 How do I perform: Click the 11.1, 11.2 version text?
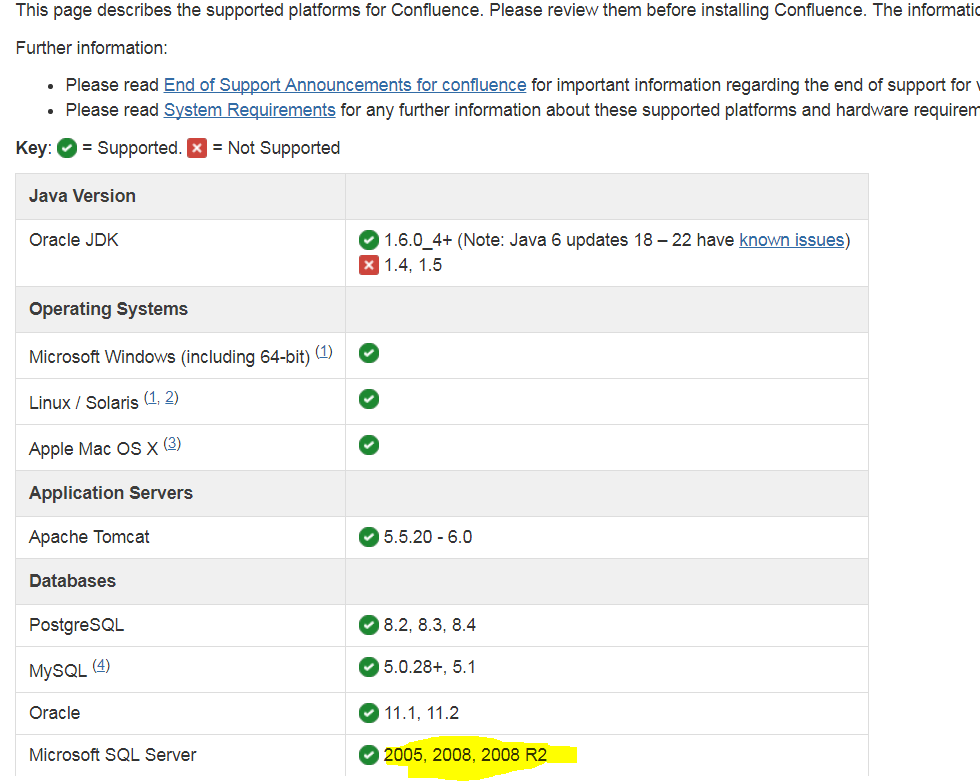421,713
